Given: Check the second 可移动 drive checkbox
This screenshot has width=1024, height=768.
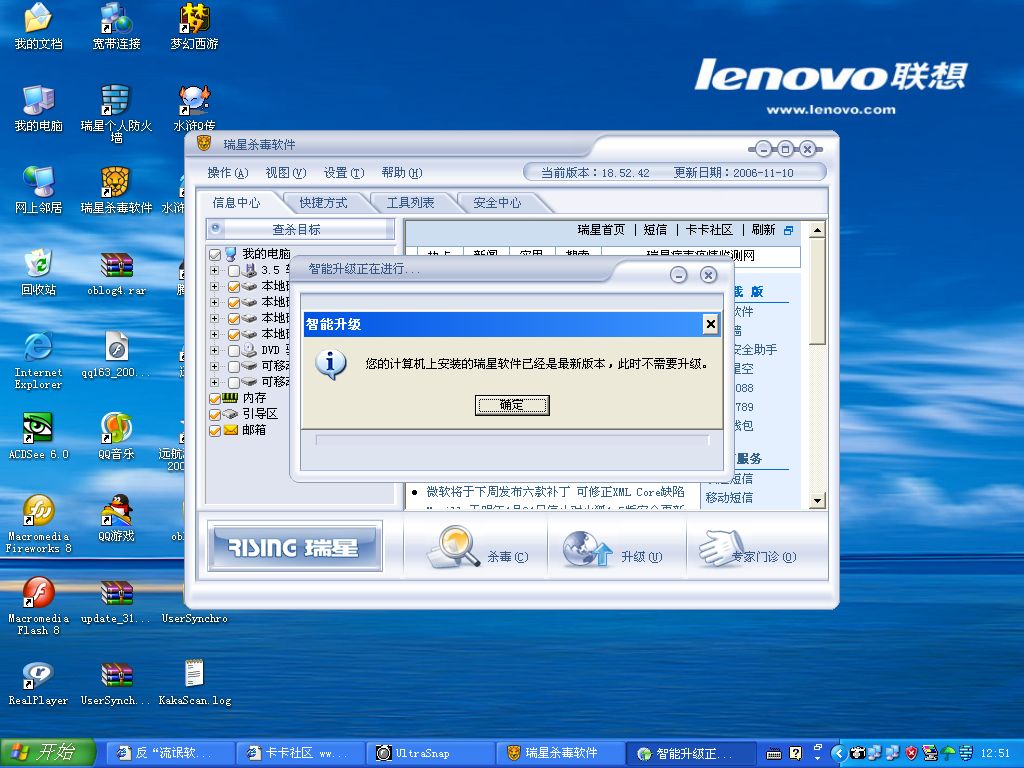Looking at the screenshot, I should tap(234, 382).
